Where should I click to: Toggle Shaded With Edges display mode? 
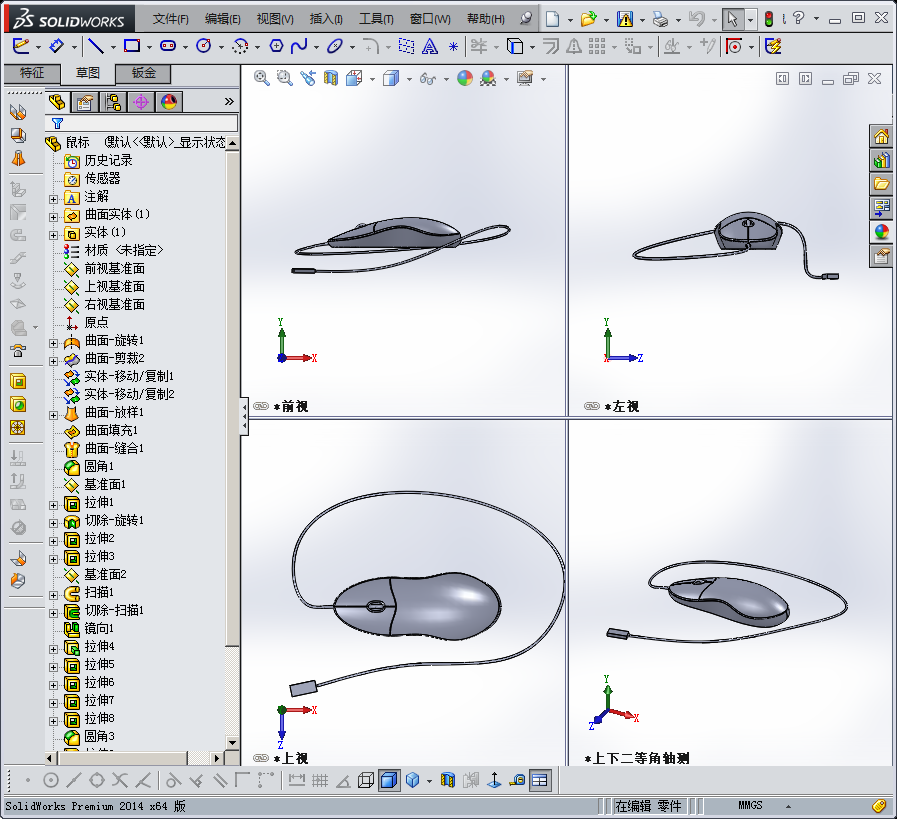pyautogui.click(x=389, y=780)
